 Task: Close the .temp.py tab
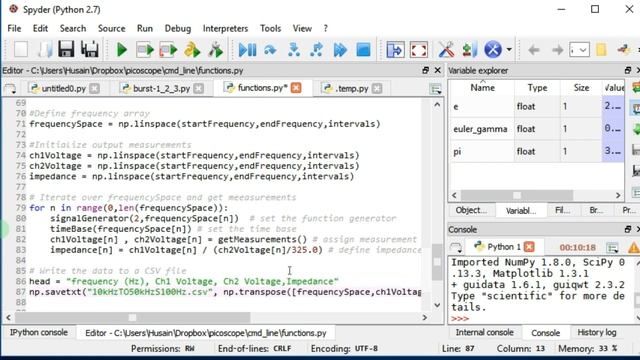point(377,89)
